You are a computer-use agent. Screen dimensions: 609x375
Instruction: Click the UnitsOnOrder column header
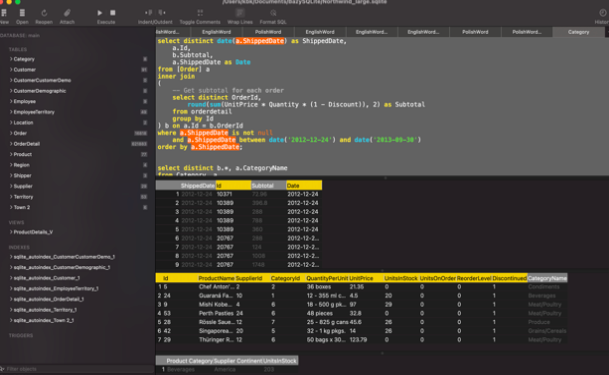pyautogui.click(x=438, y=278)
